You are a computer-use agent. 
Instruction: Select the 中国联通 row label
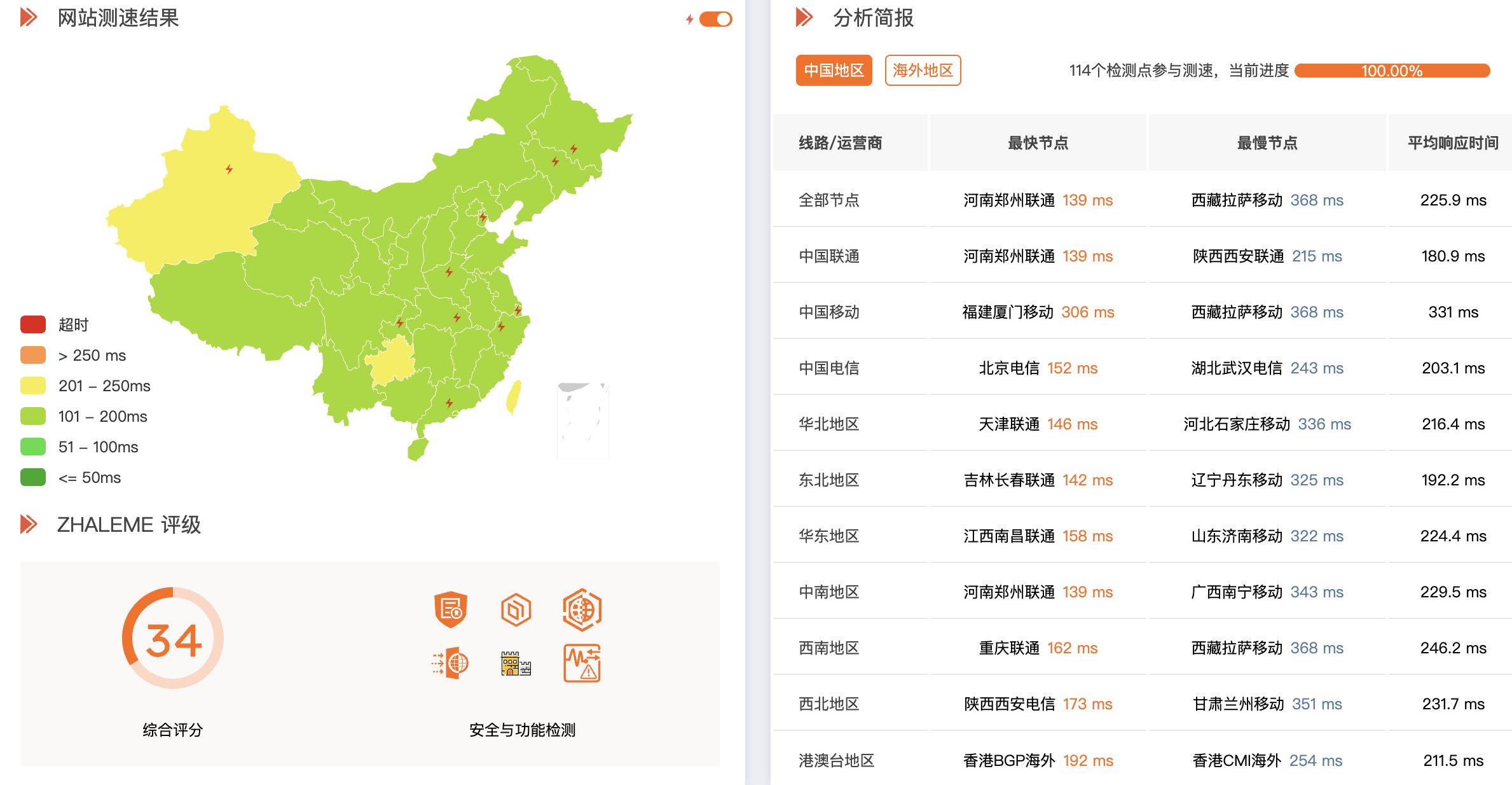pos(828,256)
